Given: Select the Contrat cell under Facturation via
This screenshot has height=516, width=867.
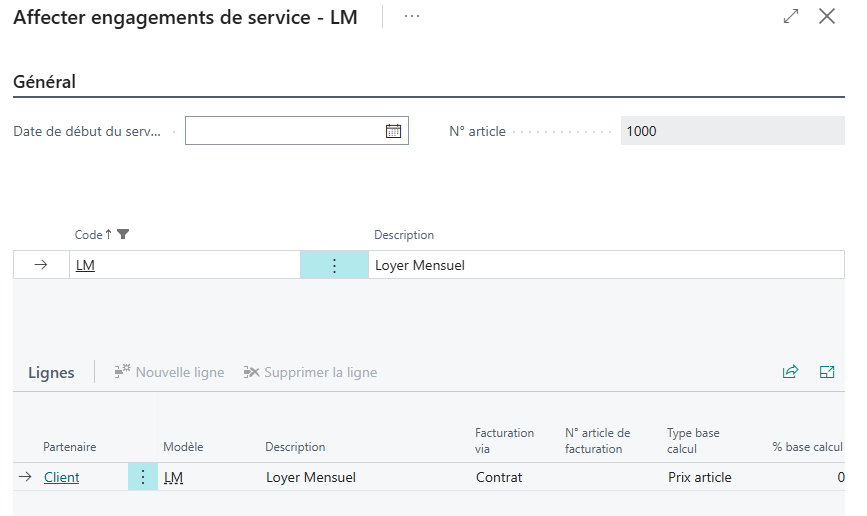Looking at the screenshot, I should pos(499,477).
